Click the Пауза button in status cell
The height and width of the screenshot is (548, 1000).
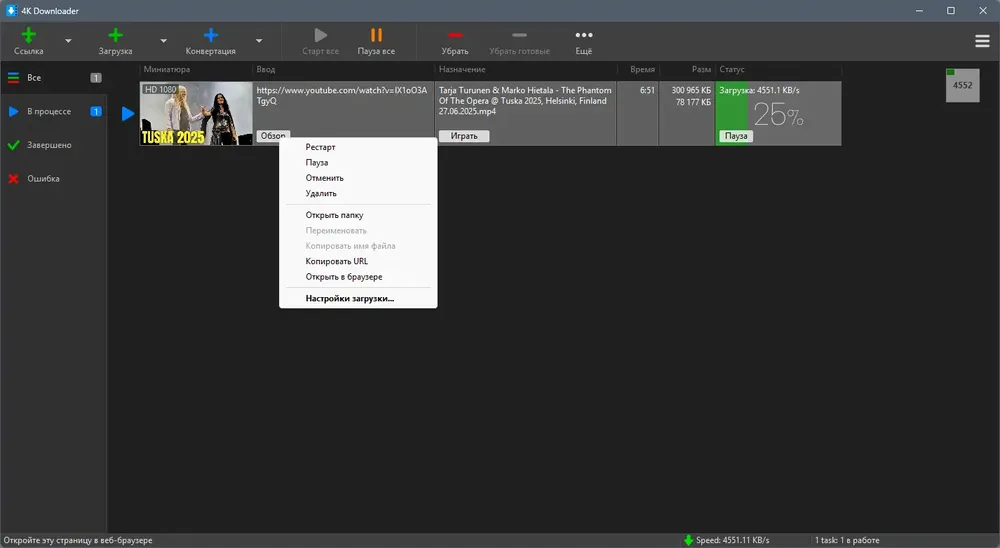736,136
